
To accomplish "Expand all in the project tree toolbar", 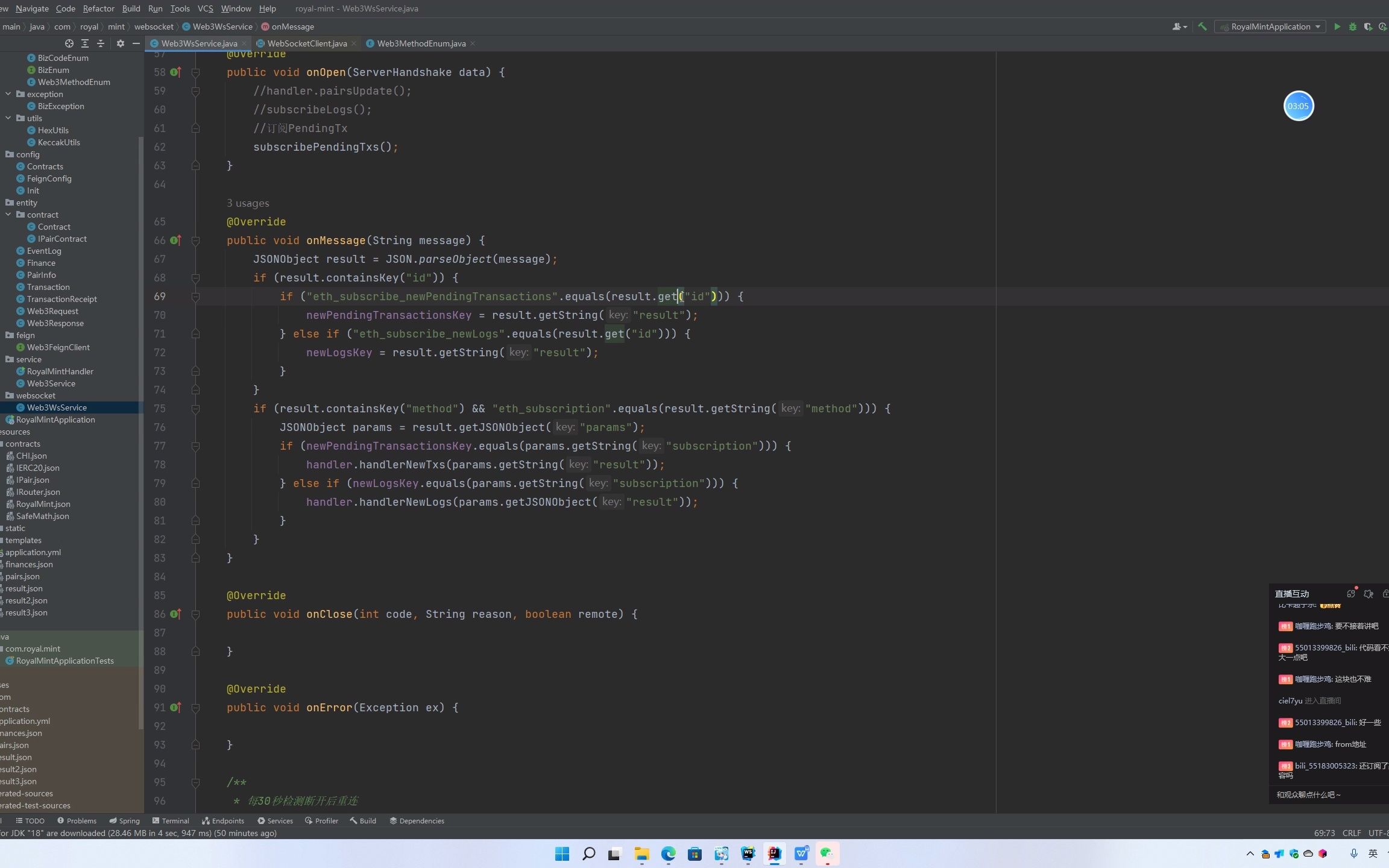I will [x=85, y=43].
